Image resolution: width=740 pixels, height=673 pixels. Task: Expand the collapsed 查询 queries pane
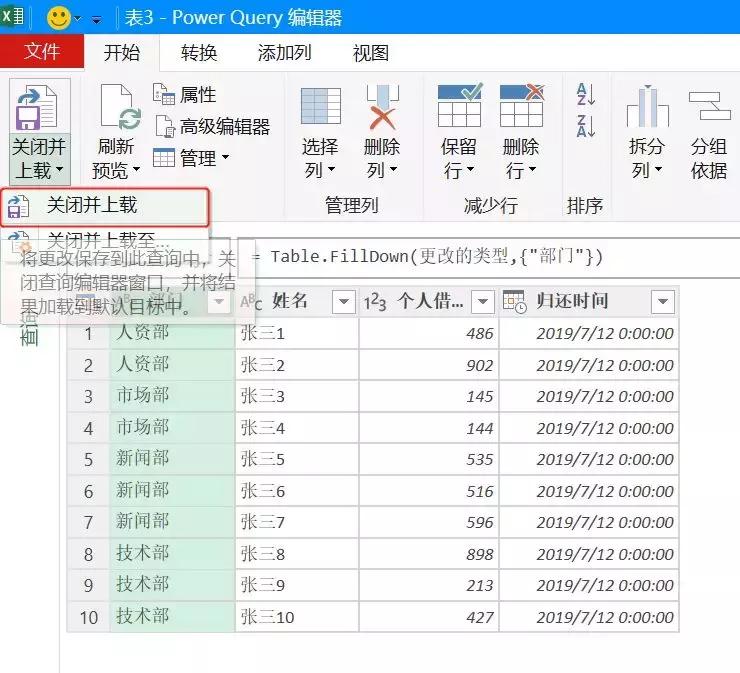pyautogui.click(x=29, y=328)
